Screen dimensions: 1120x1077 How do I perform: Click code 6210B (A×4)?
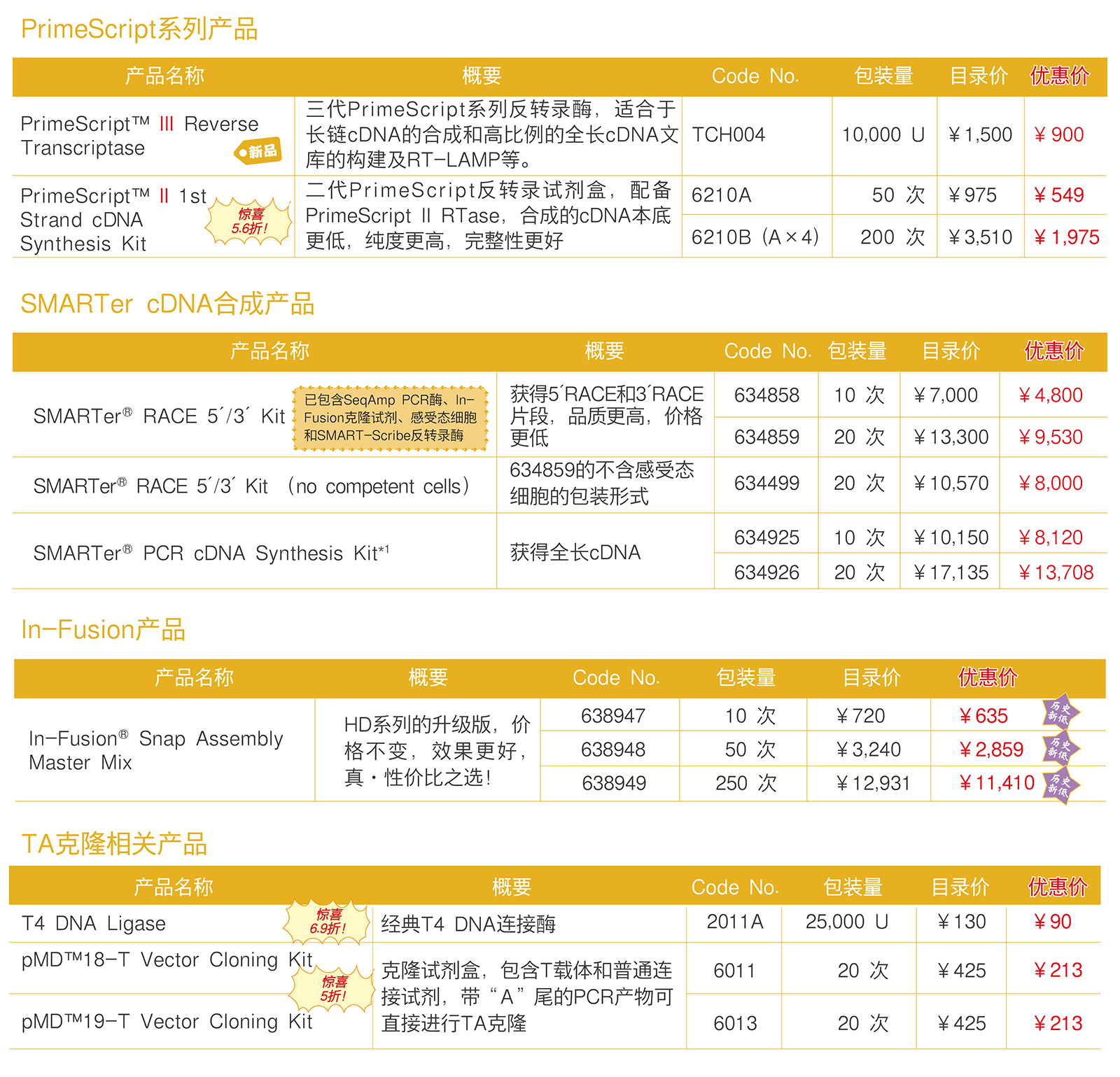click(755, 237)
